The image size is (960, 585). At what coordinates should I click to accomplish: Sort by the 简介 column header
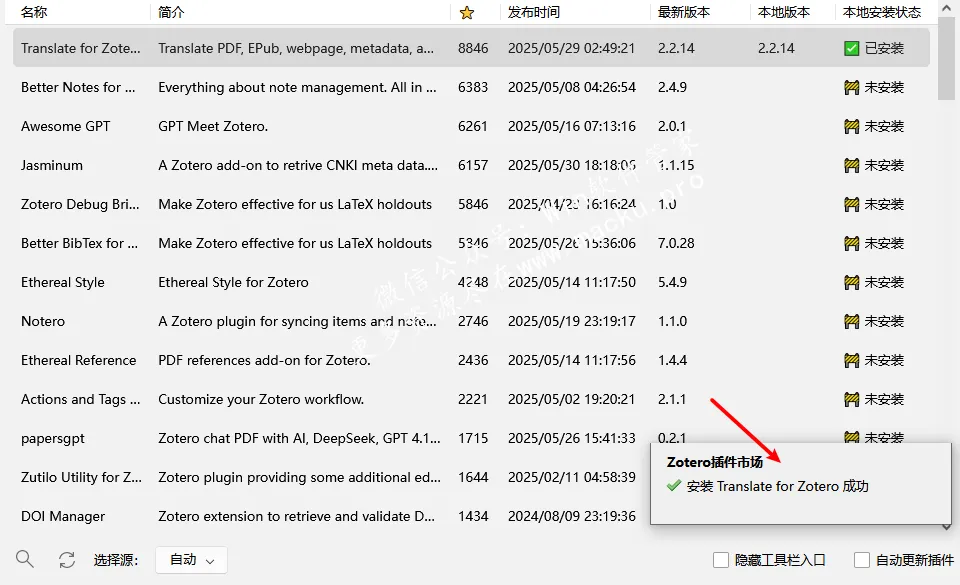171,12
